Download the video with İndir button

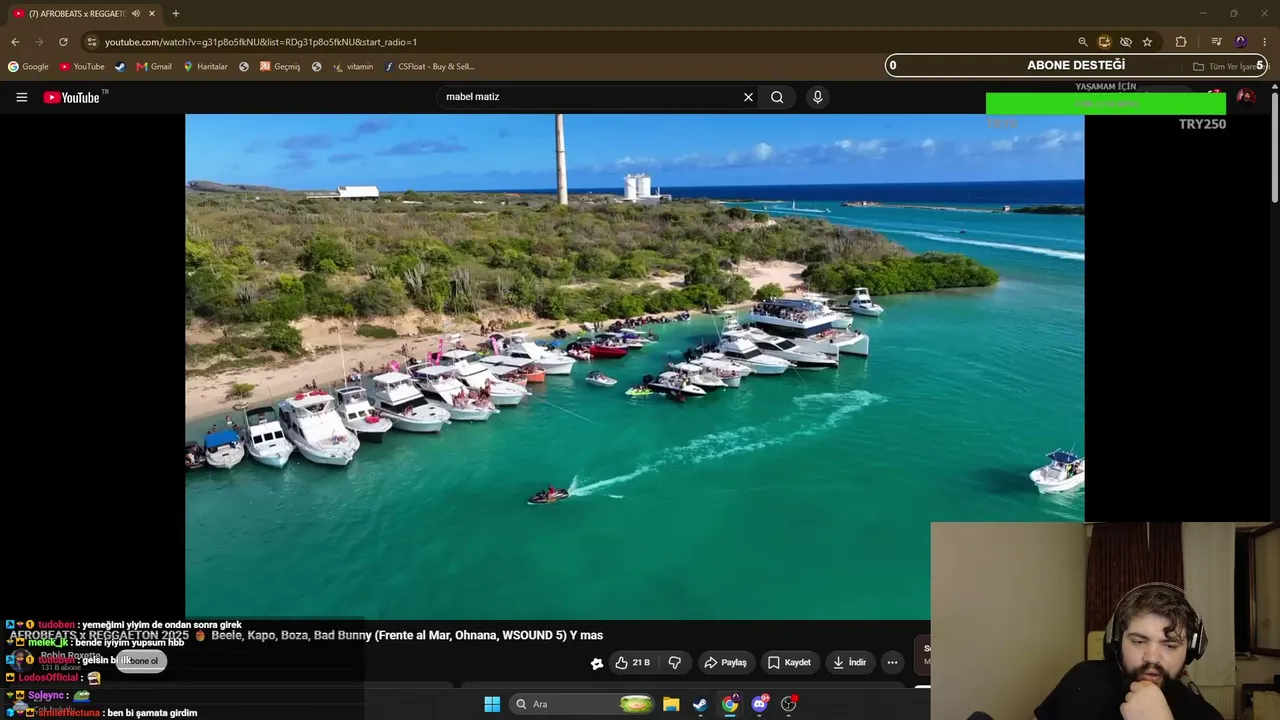pyautogui.click(x=848, y=662)
